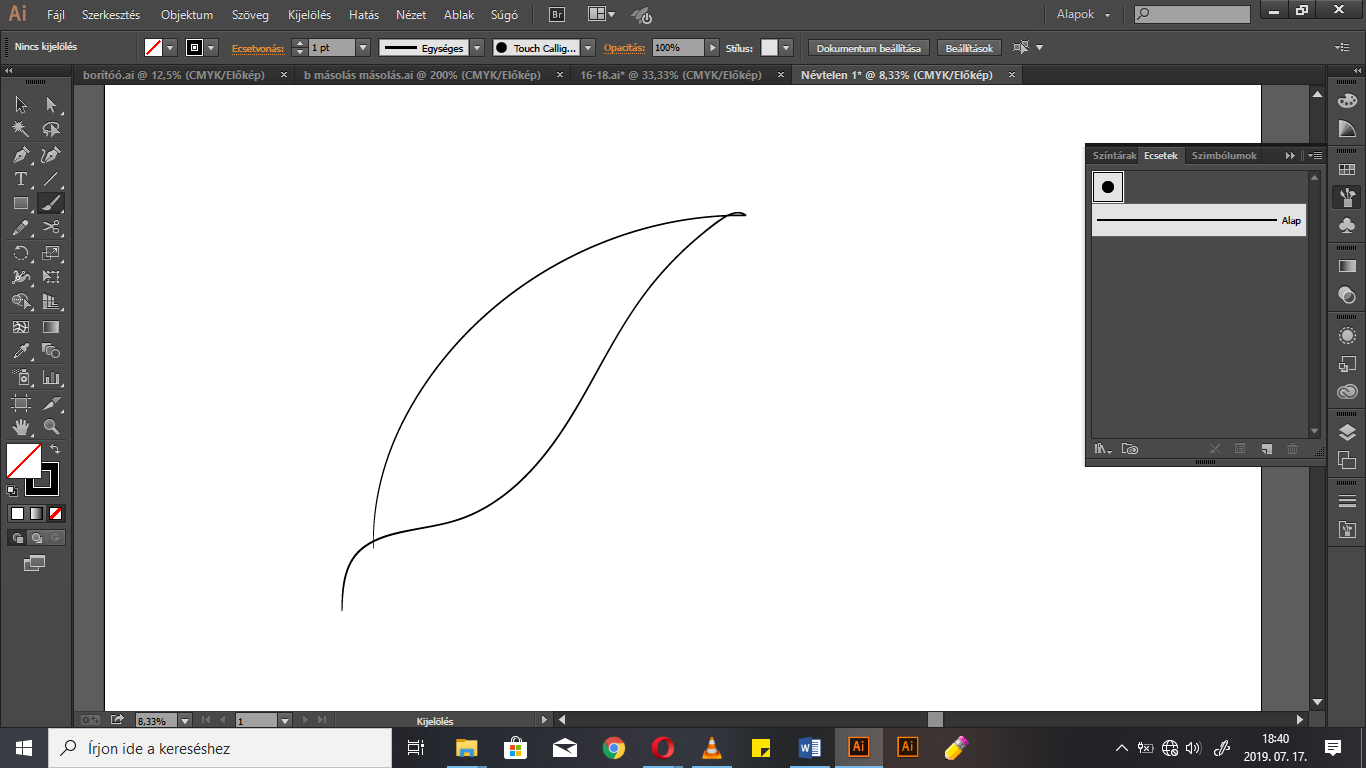
Task: Select the Rectangle tool
Action: coord(21,203)
